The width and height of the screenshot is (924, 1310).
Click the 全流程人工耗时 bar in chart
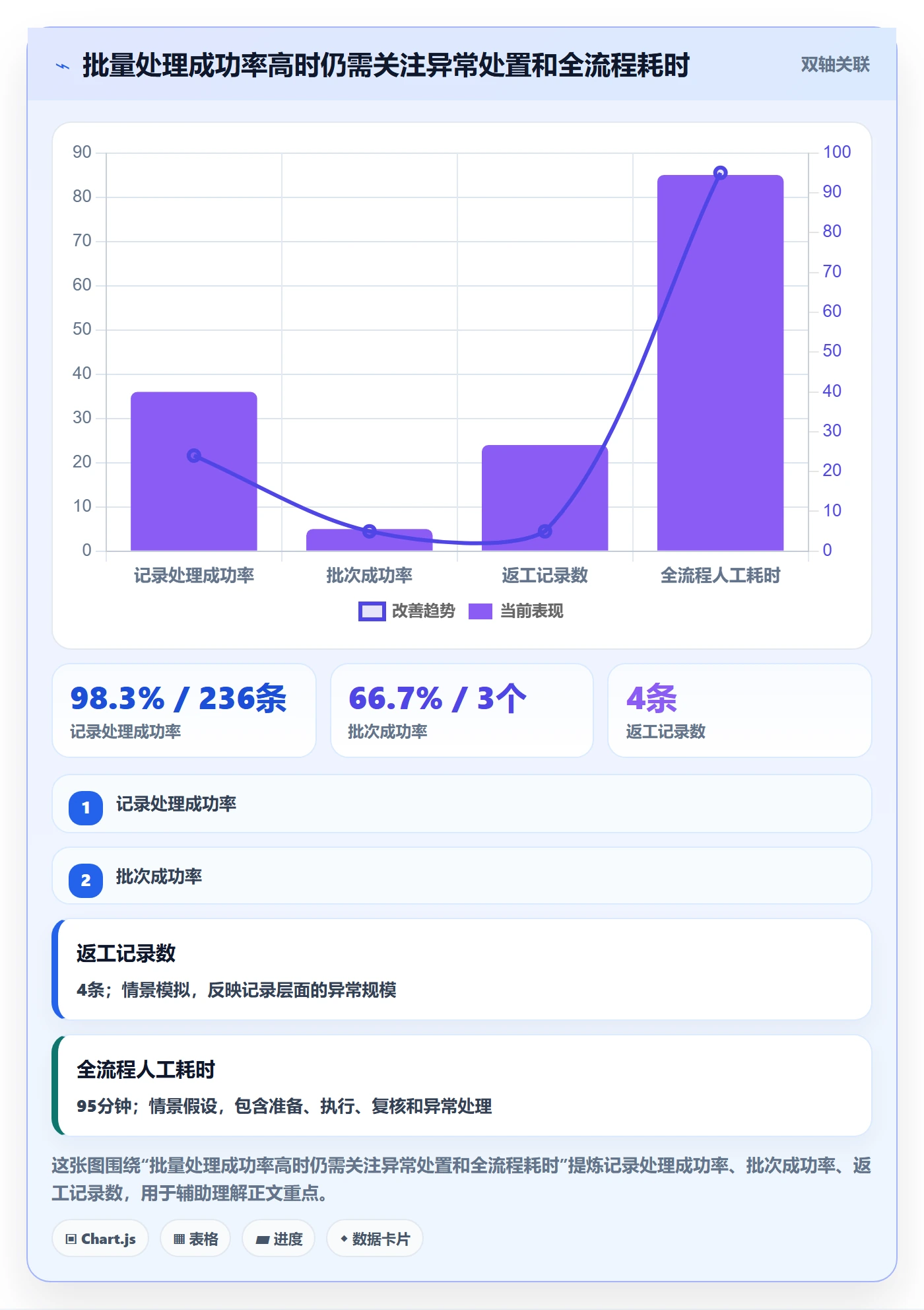click(720, 362)
